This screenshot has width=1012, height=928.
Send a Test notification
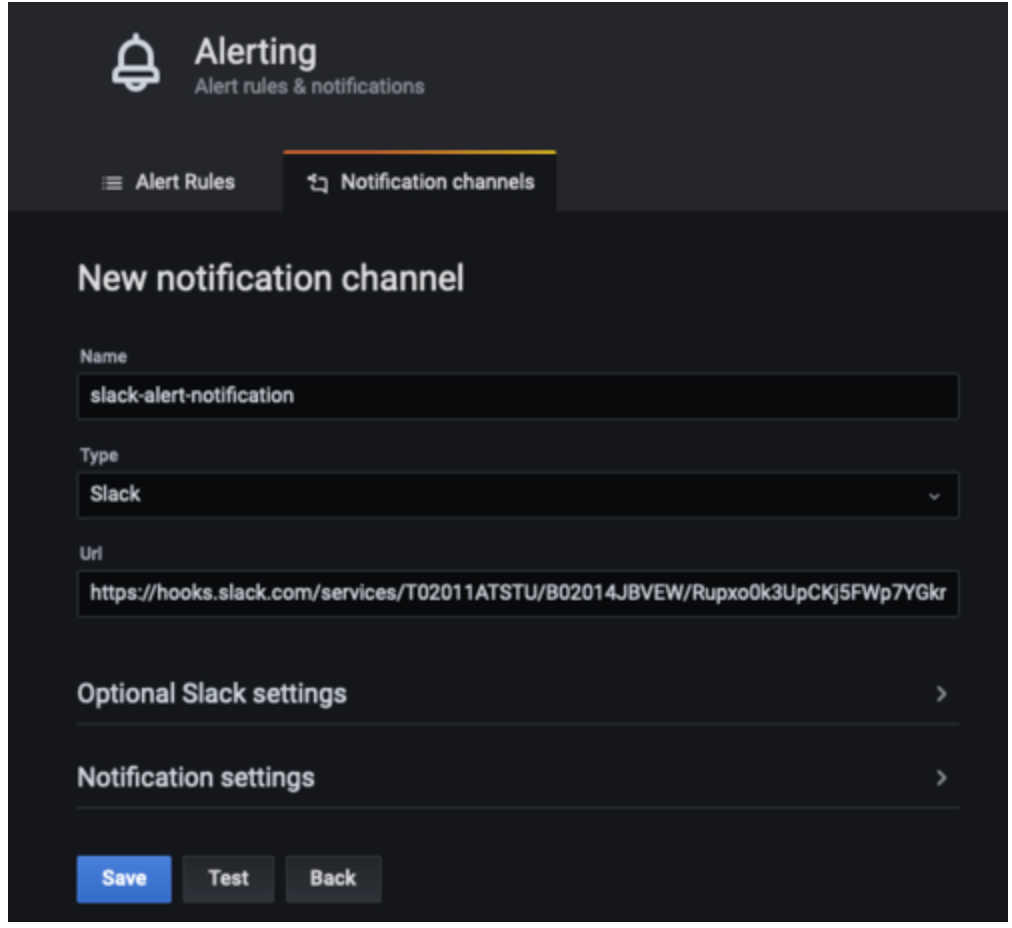tap(228, 878)
